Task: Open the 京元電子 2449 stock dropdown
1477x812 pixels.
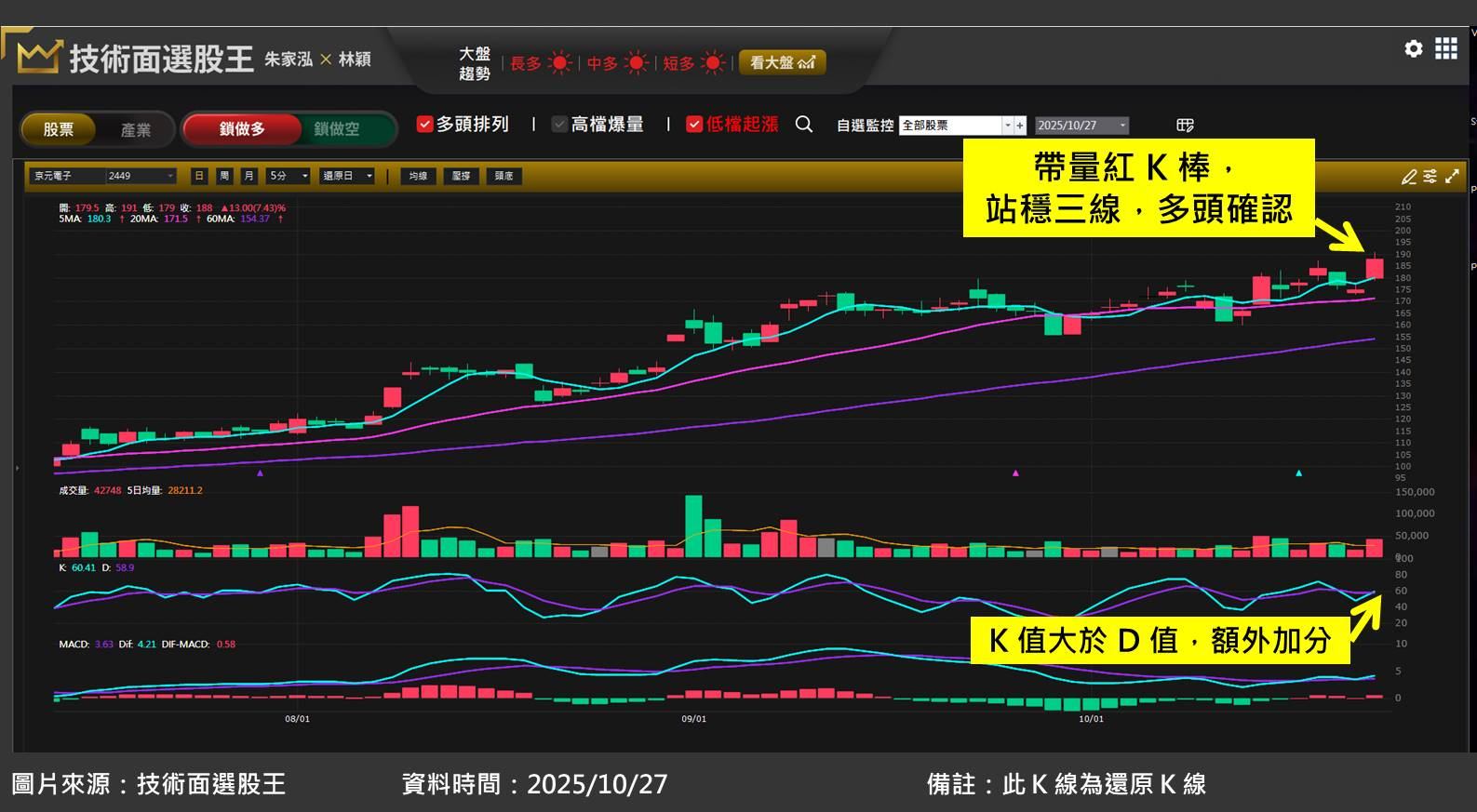Action: tap(102, 176)
